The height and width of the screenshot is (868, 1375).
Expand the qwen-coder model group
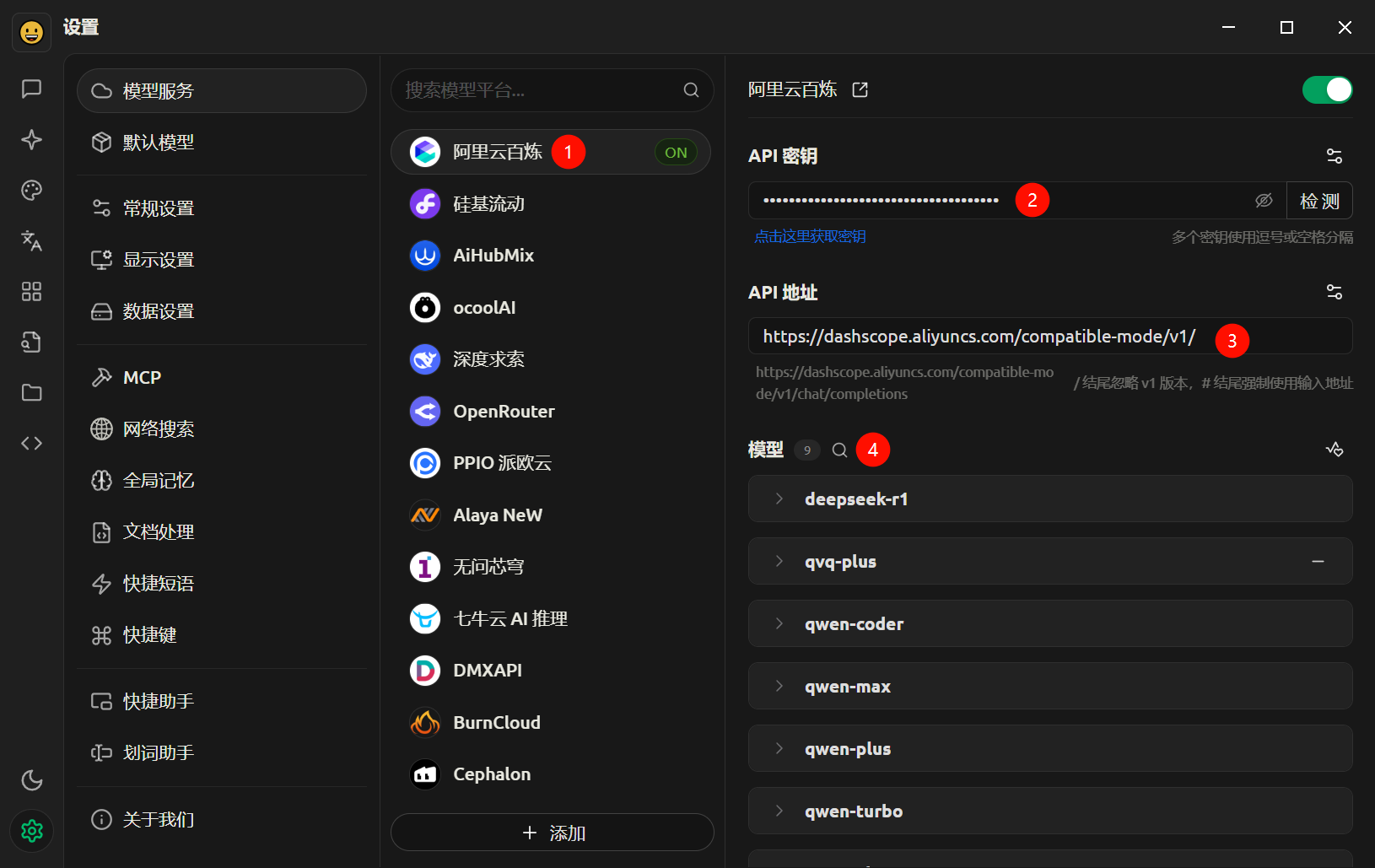click(1050, 623)
